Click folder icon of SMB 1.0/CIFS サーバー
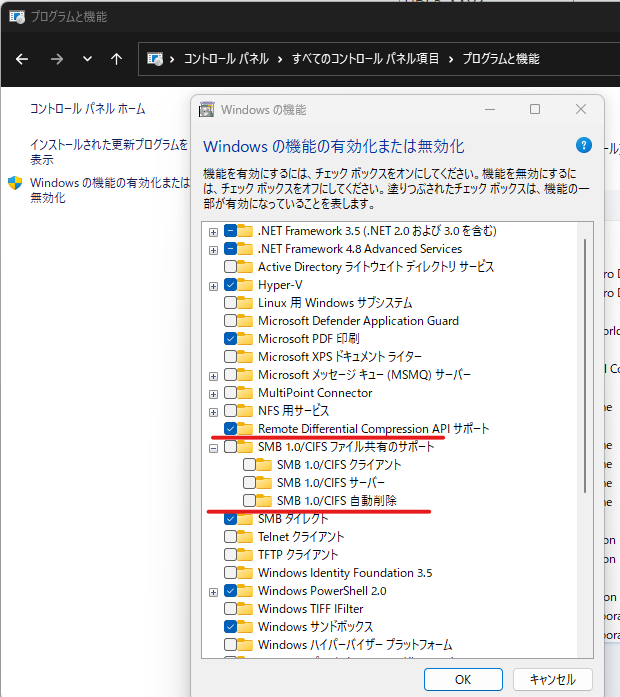 (x=264, y=482)
